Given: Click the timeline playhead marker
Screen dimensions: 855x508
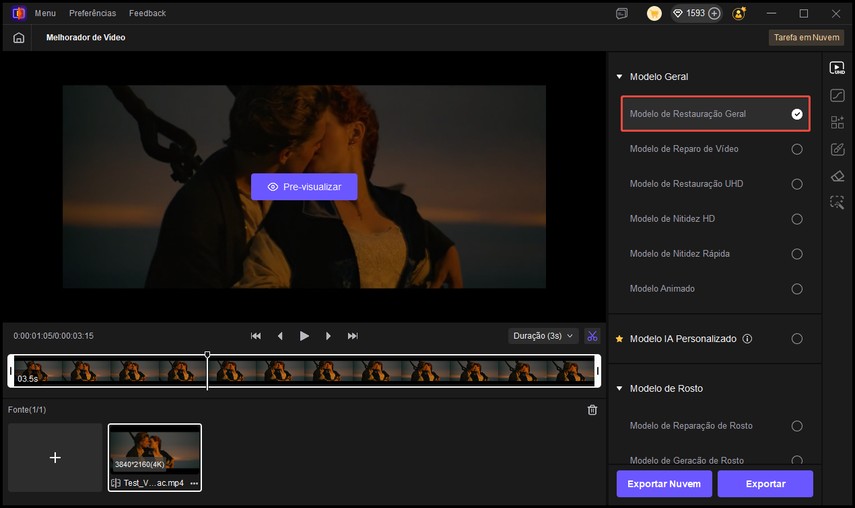Looking at the screenshot, I should (207, 355).
